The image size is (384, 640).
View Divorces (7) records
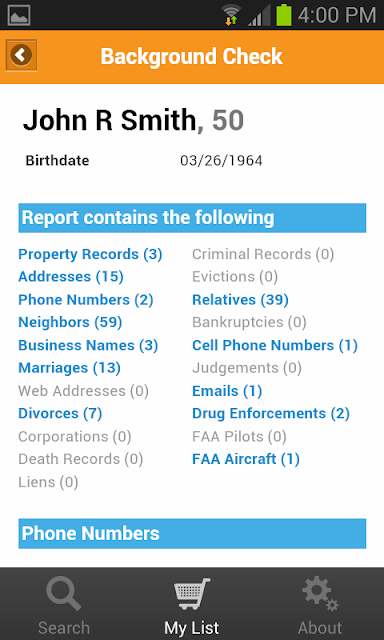pos(60,413)
